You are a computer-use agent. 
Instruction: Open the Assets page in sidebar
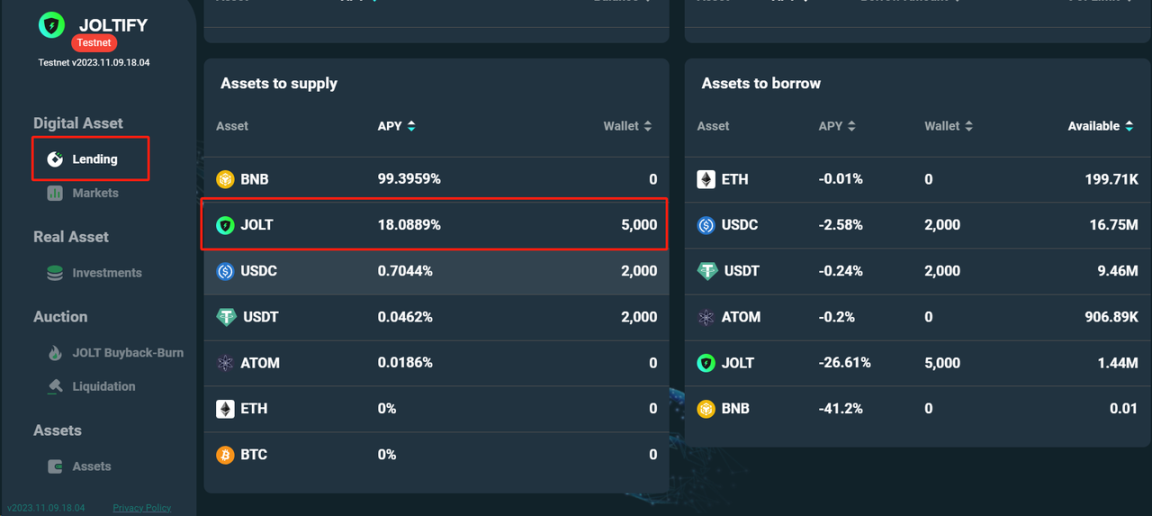pyautogui.click(x=79, y=466)
